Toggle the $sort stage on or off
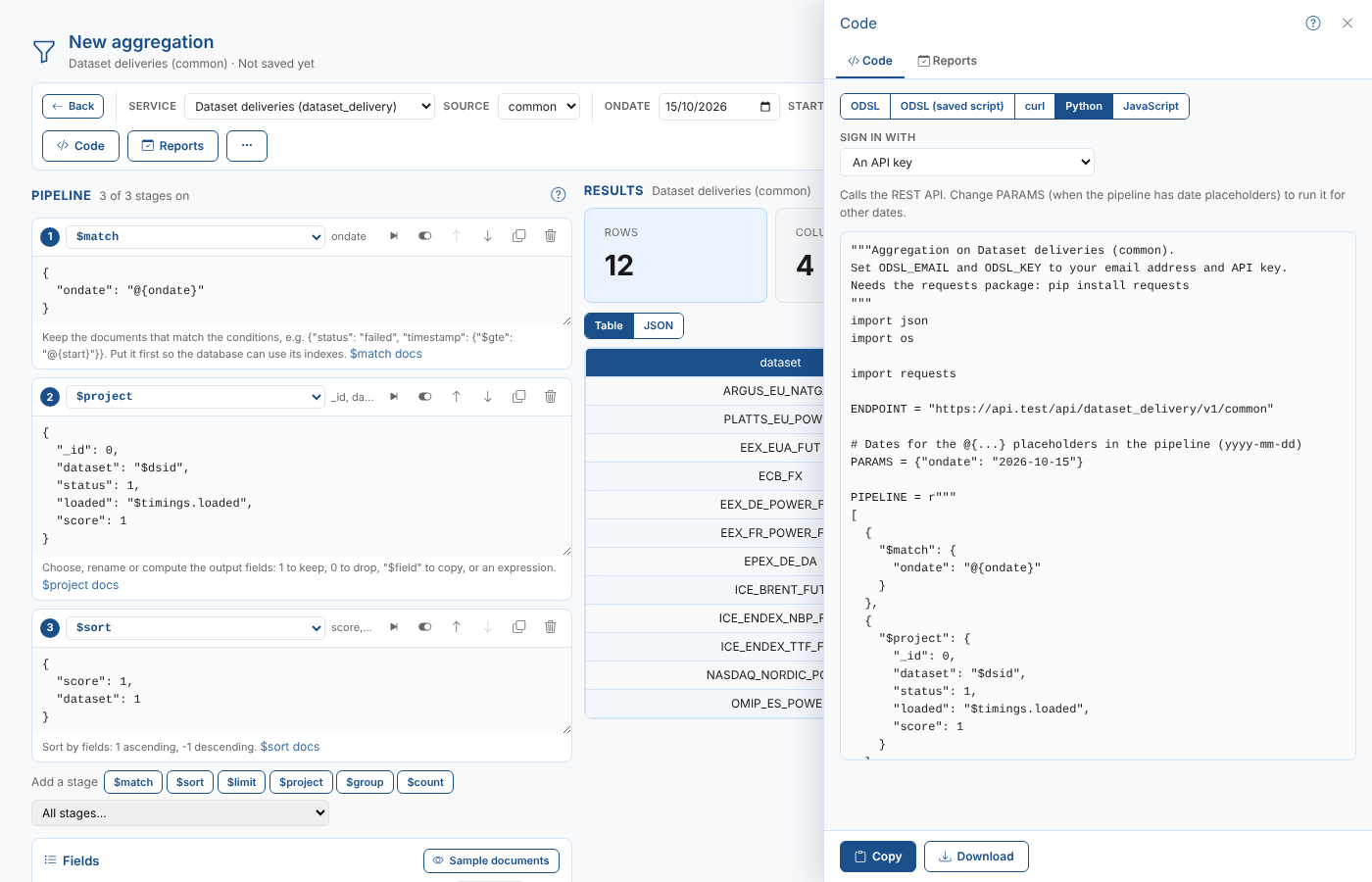The height and width of the screenshot is (882, 1372). (x=425, y=627)
